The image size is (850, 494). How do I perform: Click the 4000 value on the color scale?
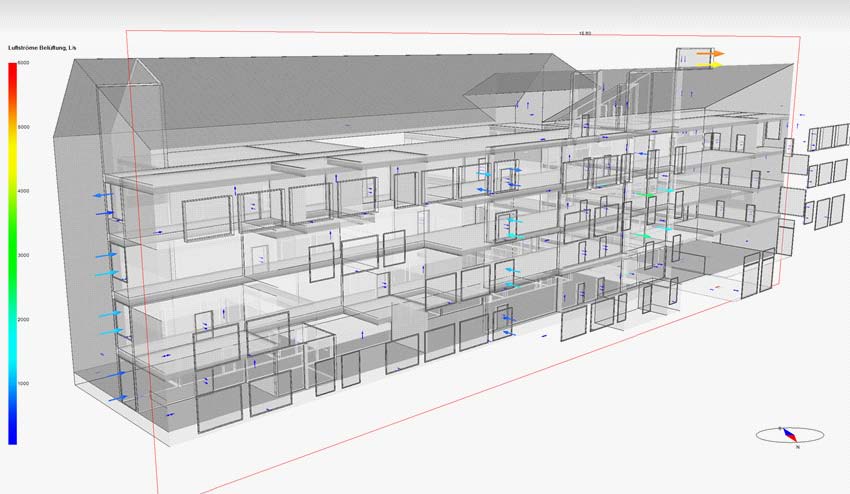[x=25, y=190]
